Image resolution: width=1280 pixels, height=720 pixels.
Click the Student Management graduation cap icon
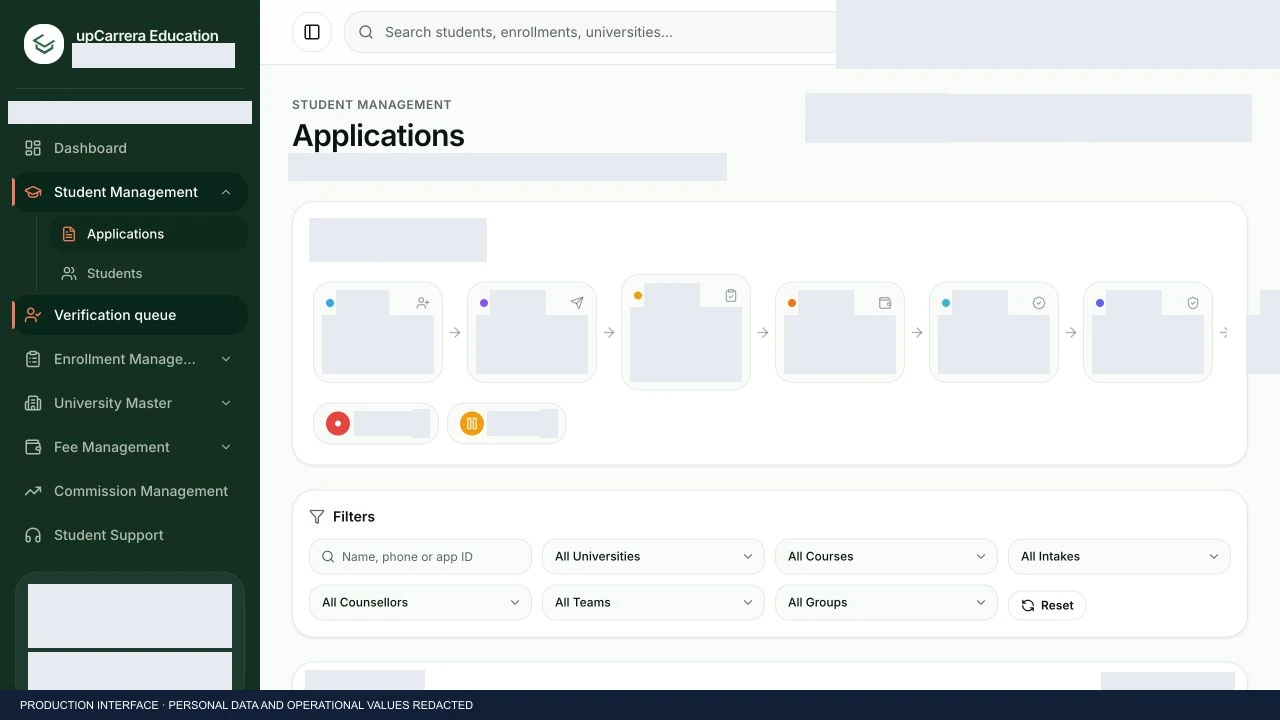pyautogui.click(x=33, y=192)
